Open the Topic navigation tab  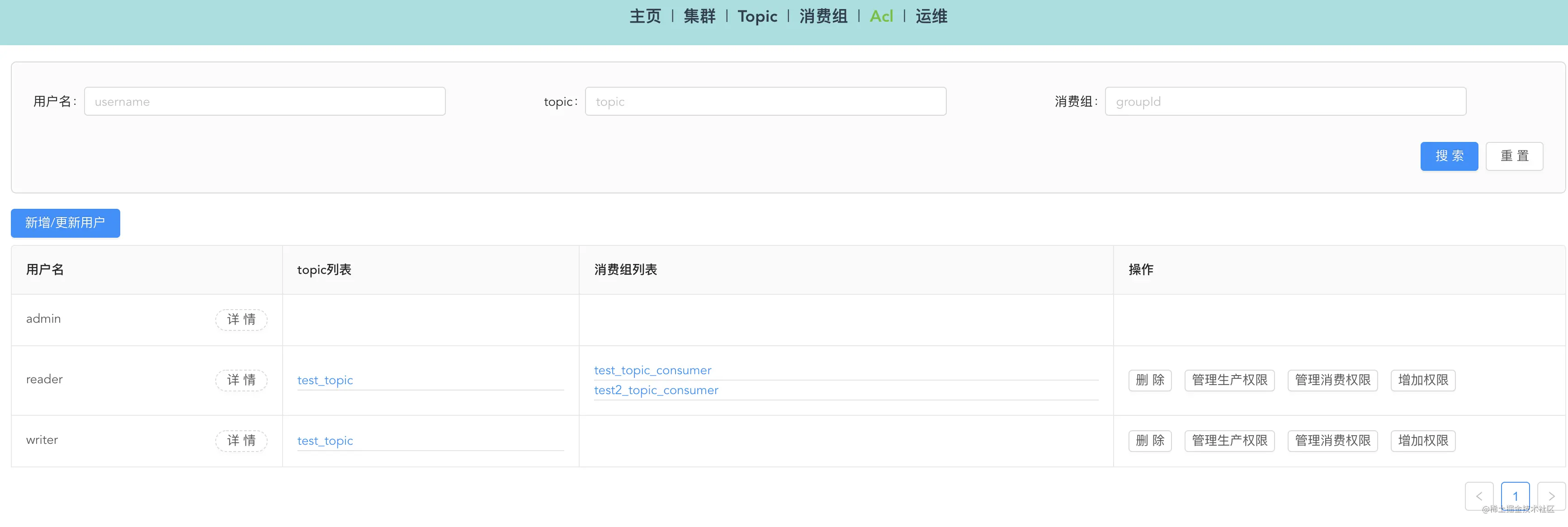pos(757,16)
